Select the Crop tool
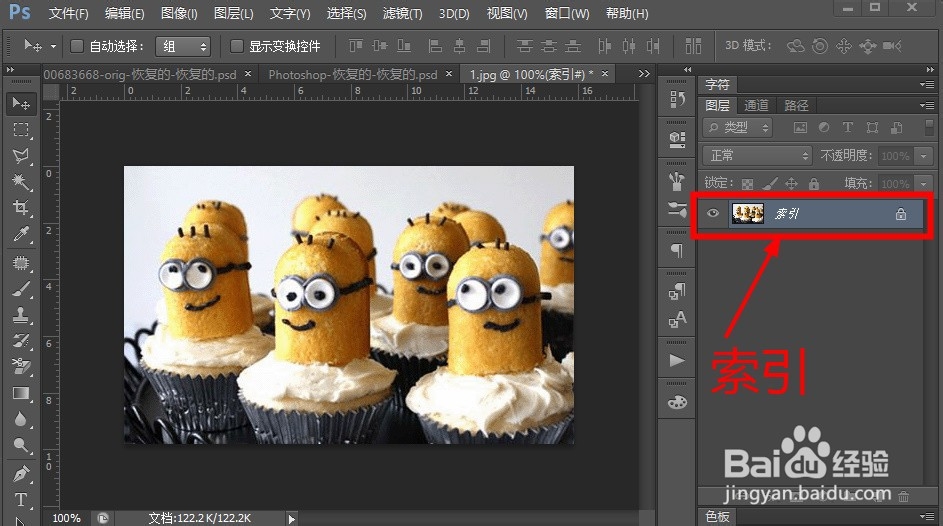 21,208
